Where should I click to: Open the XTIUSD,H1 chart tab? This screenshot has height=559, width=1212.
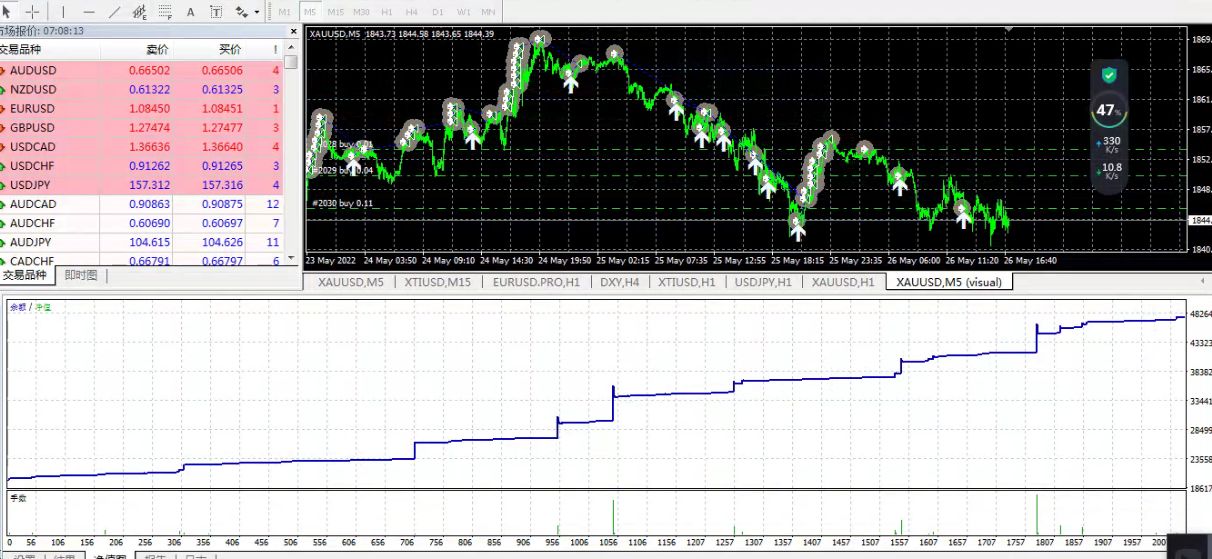coord(687,282)
